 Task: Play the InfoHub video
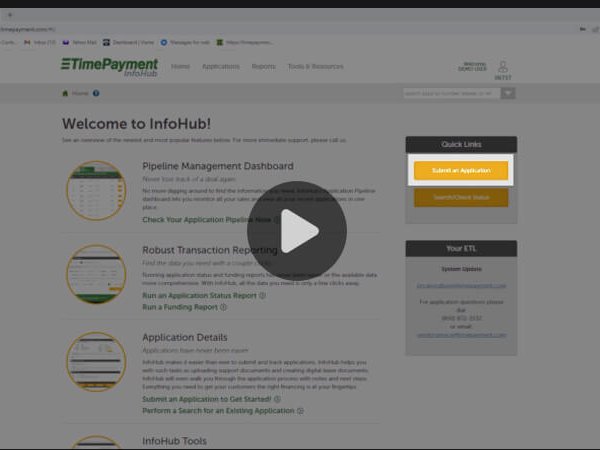coord(297,231)
